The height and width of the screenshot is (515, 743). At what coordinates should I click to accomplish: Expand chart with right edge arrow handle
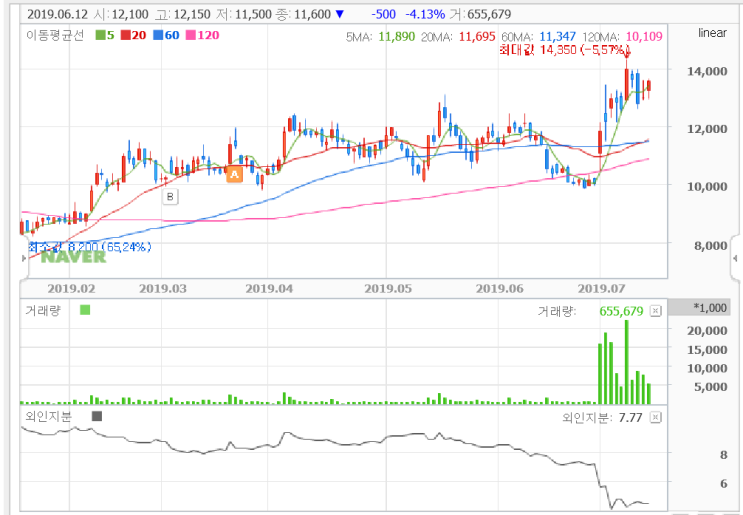pyautogui.click(x=735, y=259)
